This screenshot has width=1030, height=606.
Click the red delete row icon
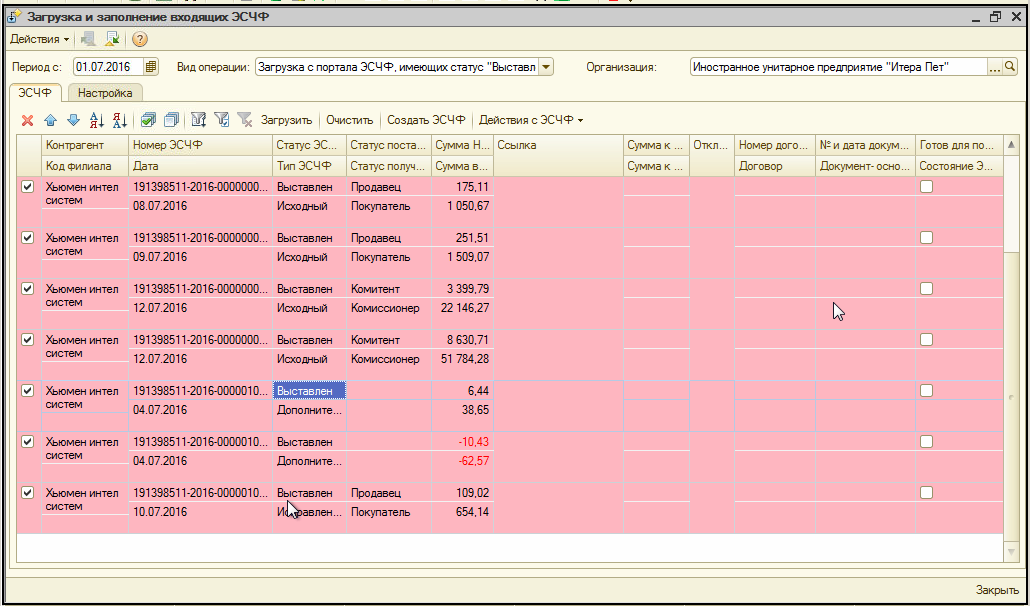coord(27,120)
